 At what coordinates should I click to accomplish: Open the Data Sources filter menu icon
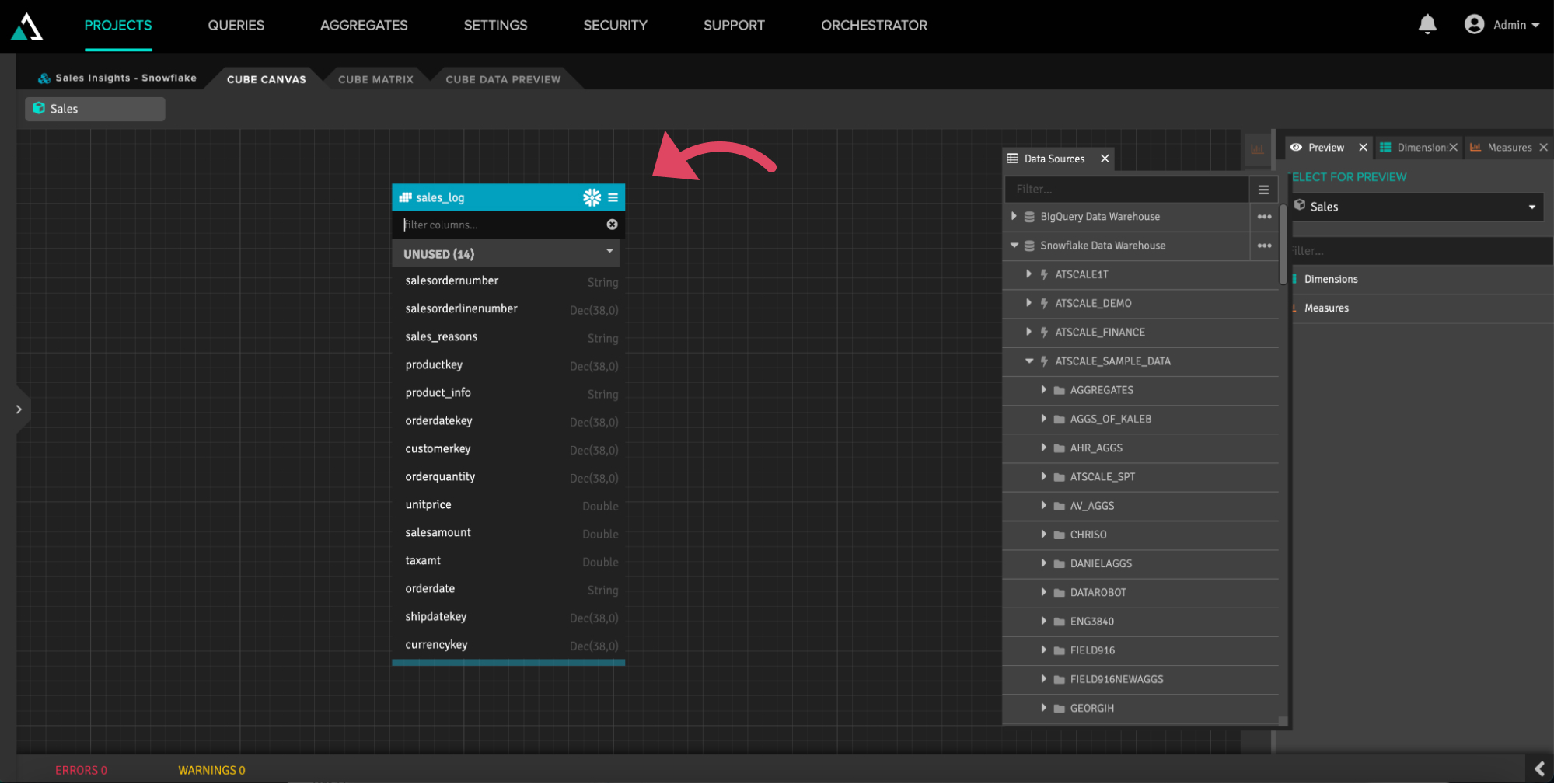tap(1263, 190)
